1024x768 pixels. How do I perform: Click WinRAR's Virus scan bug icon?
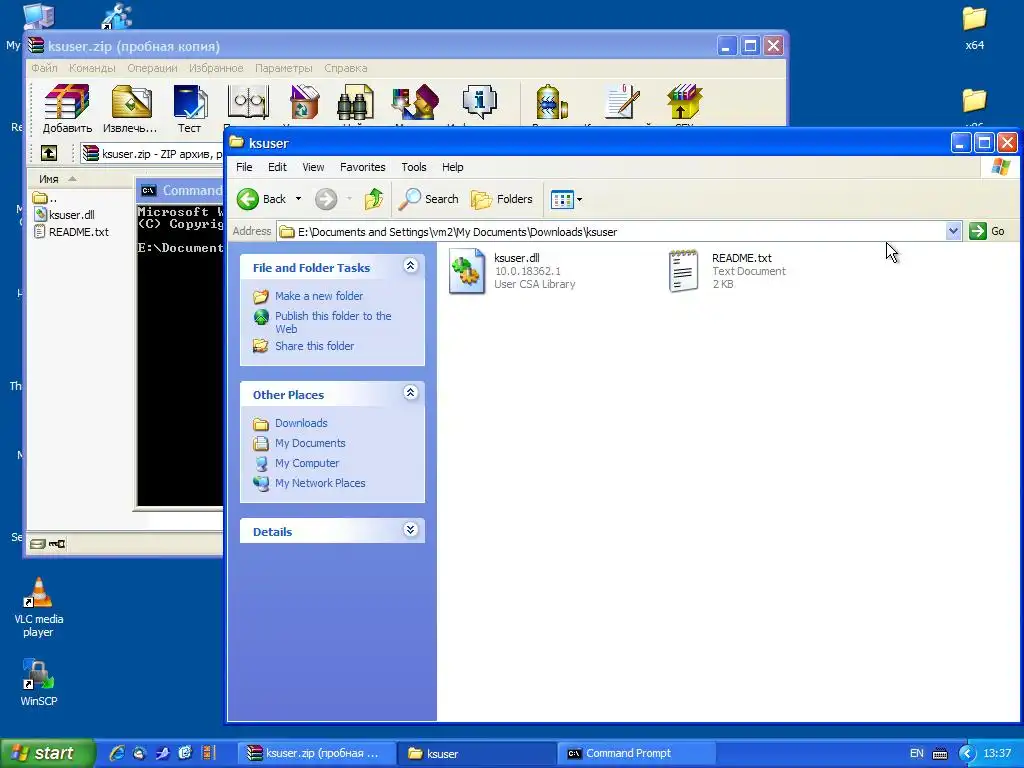(551, 104)
